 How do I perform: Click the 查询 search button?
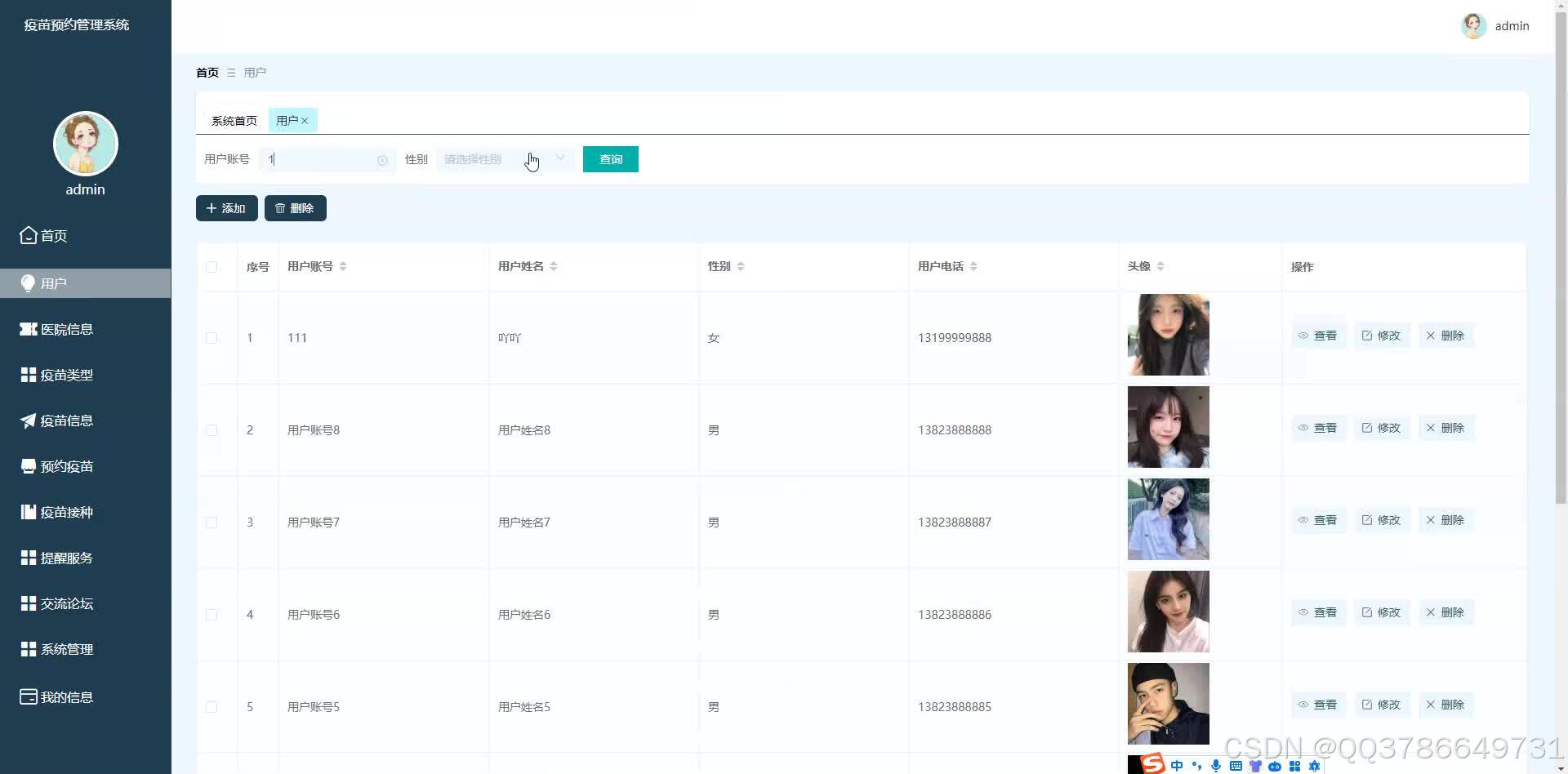pos(611,159)
